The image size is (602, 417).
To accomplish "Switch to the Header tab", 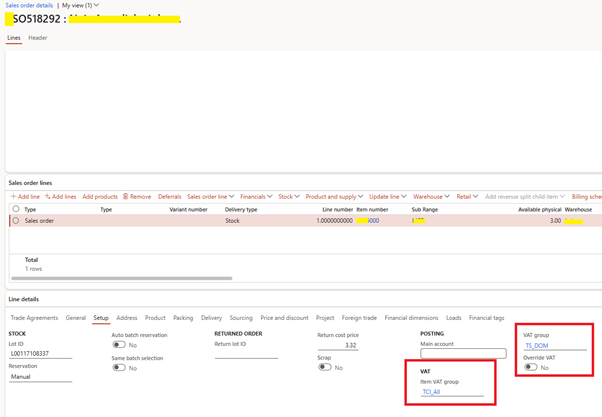I will click(x=38, y=38).
